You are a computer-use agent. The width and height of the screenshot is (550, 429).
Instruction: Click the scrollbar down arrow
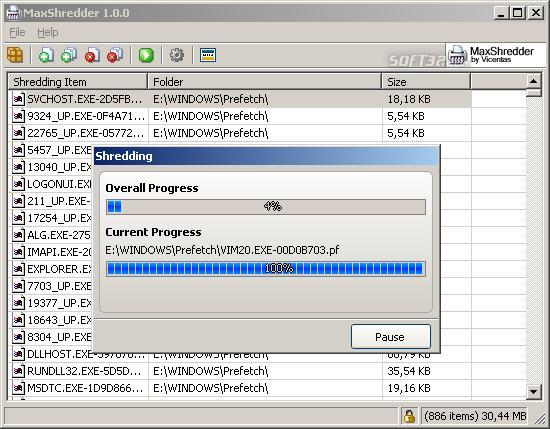pos(534,391)
